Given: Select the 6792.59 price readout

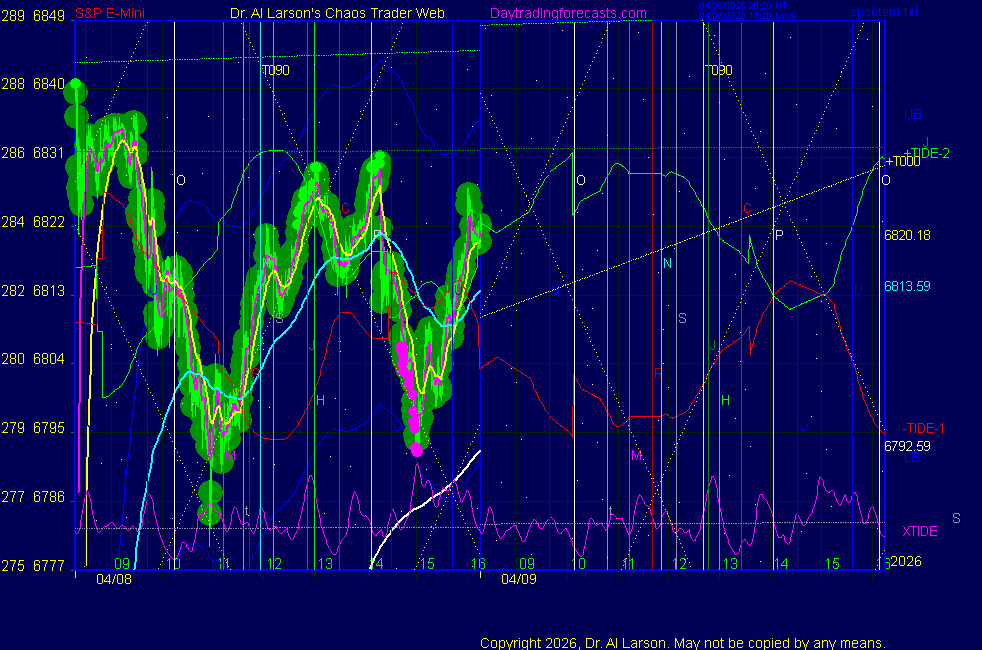Looking at the screenshot, I should coord(907,447).
